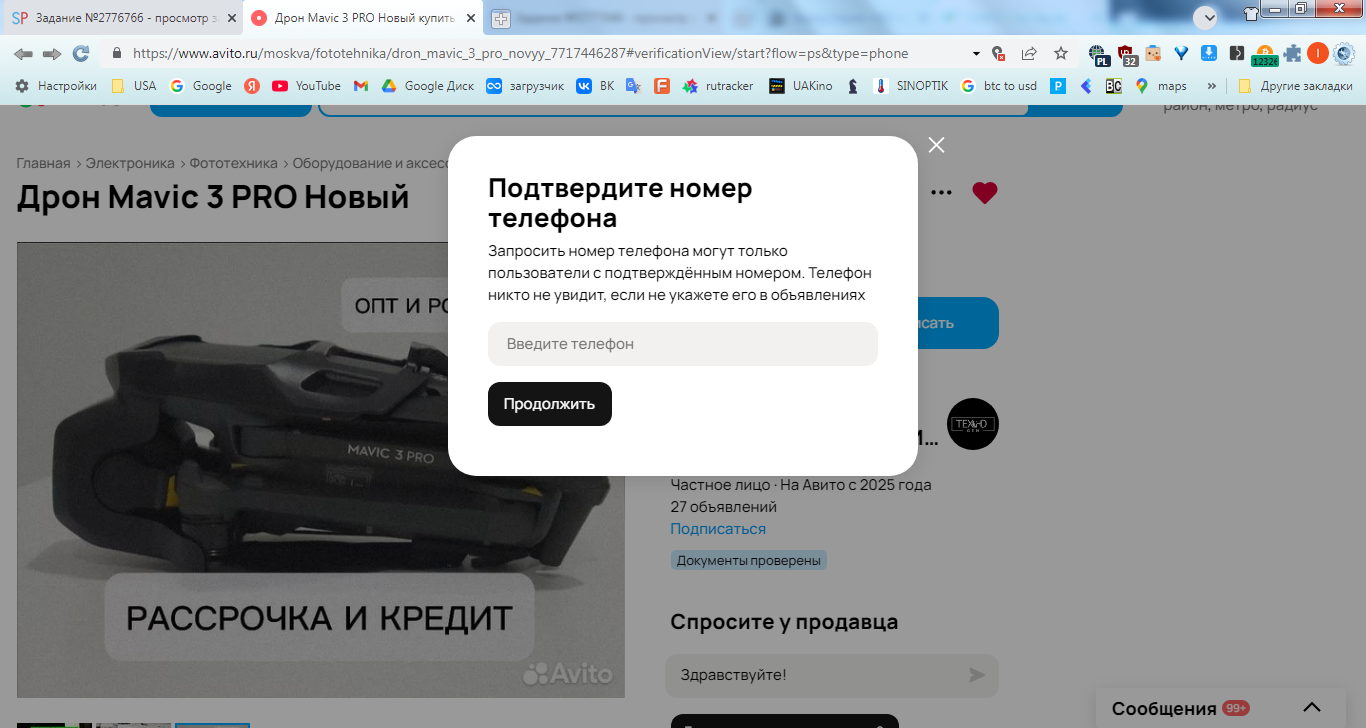The width and height of the screenshot is (1366, 728).
Task: Click the Главная breadcrumb link
Action: click(x=43, y=163)
